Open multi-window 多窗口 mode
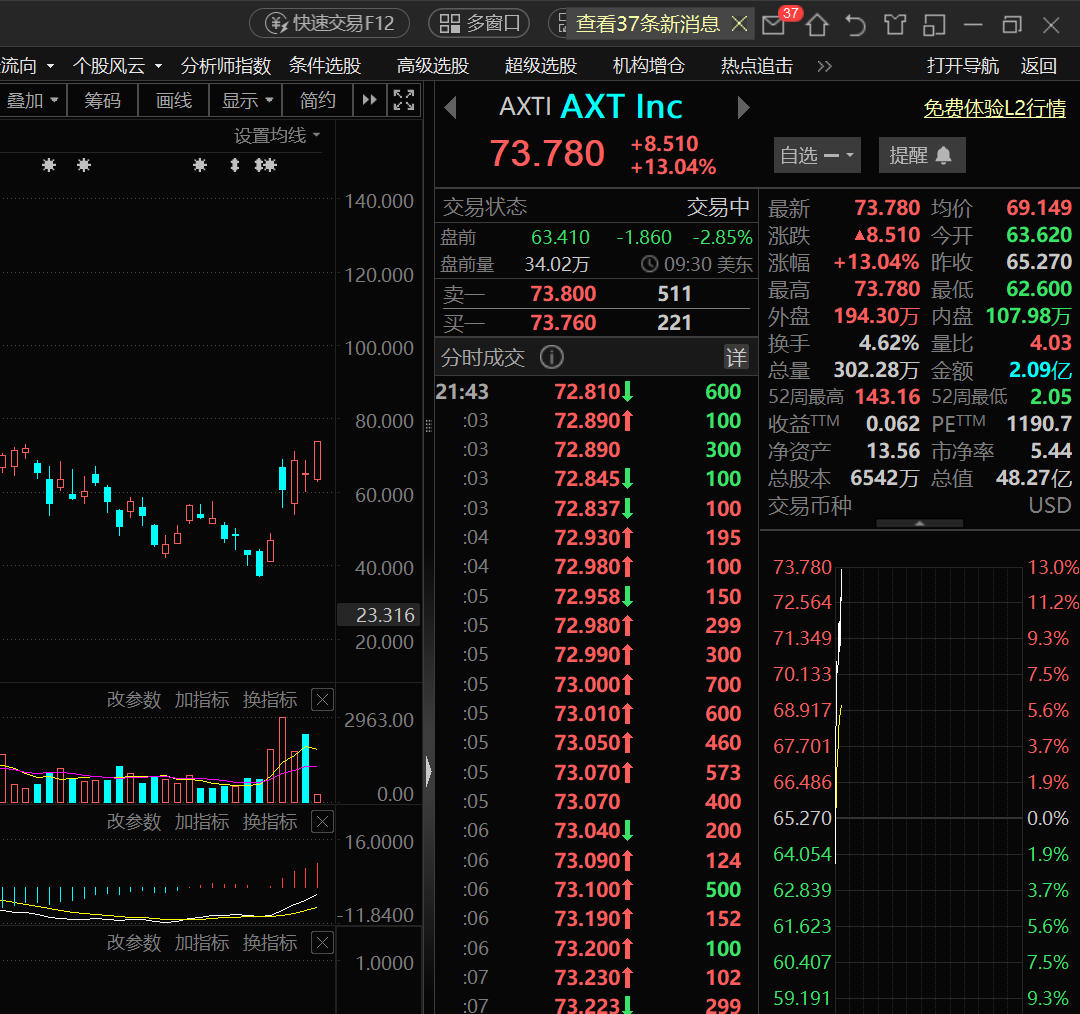This screenshot has width=1080, height=1014. [x=479, y=23]
